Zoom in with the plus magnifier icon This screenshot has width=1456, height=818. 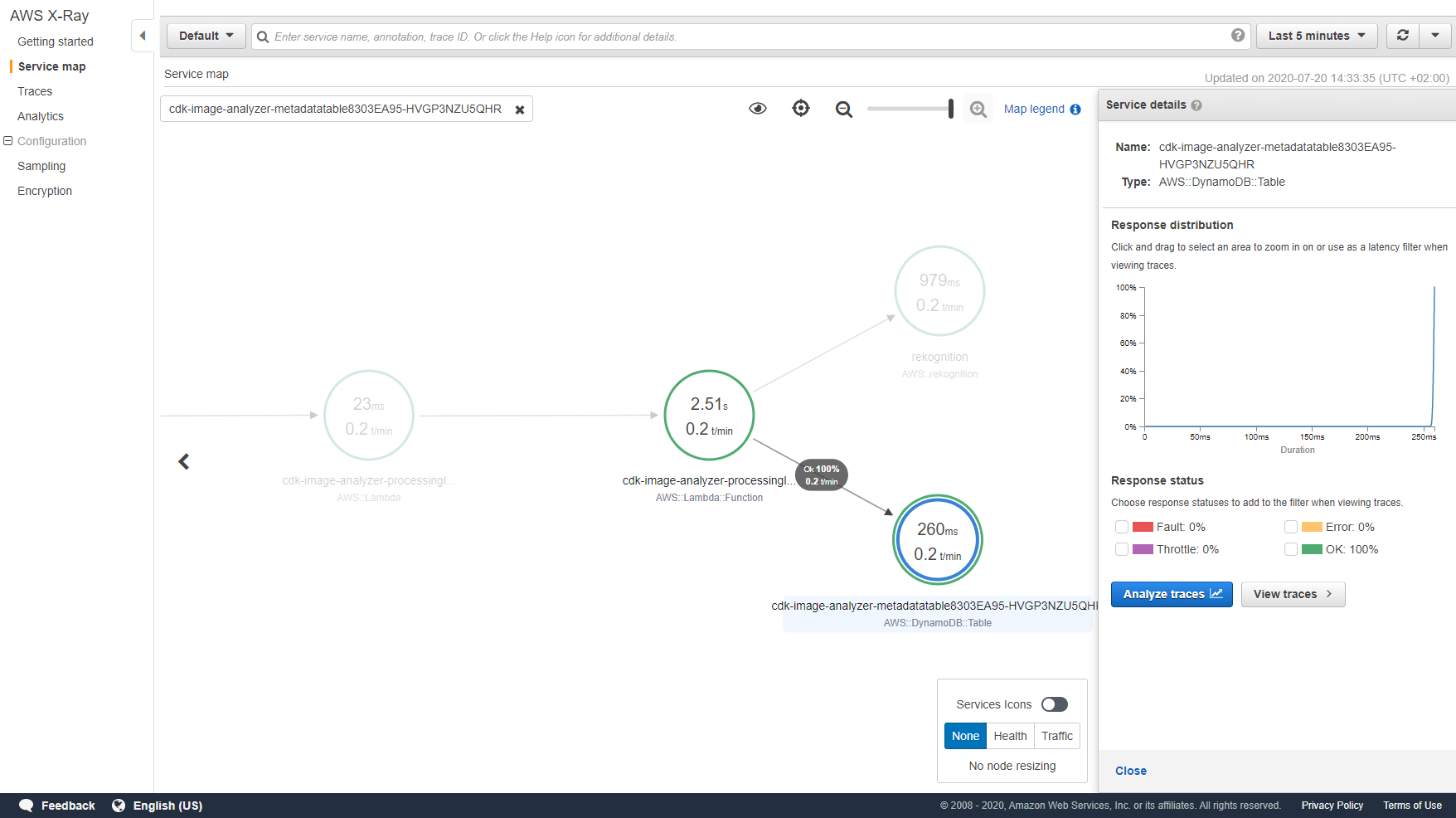pos(978,109)
